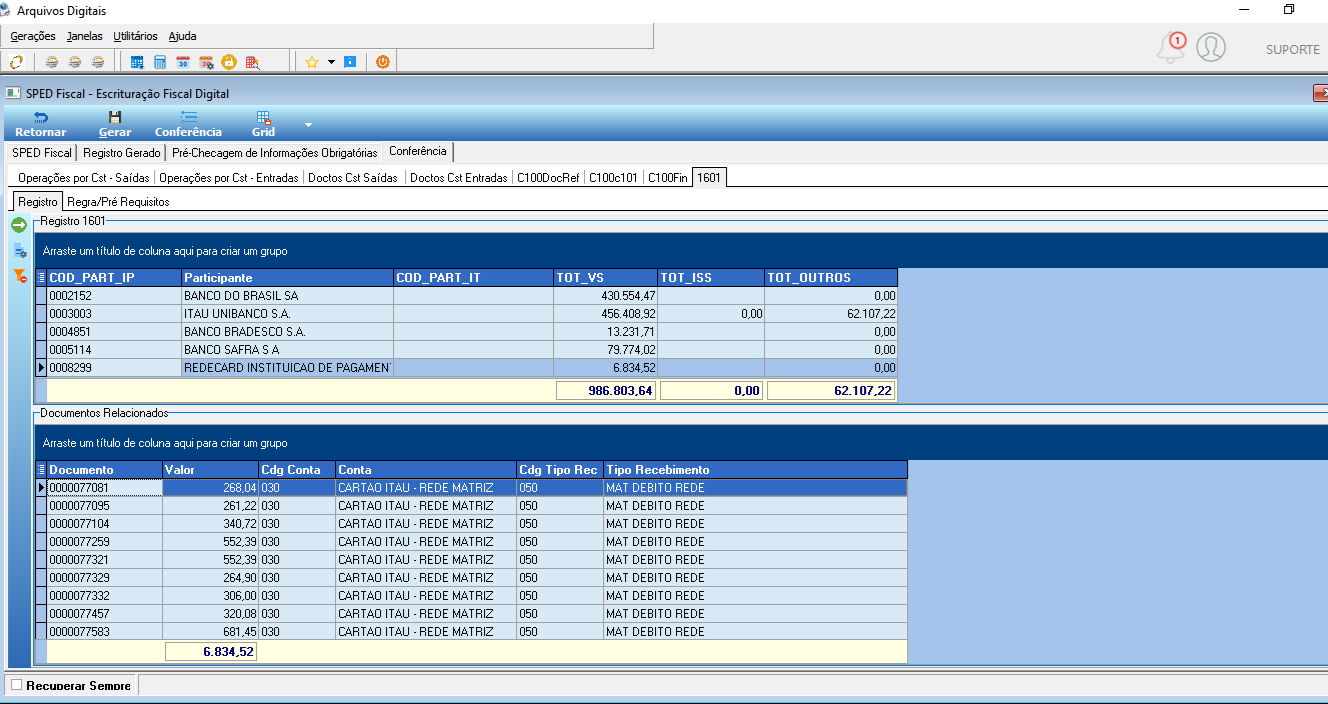The image size is (1328, 704).
Task: Sort by the TOT_VS column header
Action: click(x=605, y=278)
